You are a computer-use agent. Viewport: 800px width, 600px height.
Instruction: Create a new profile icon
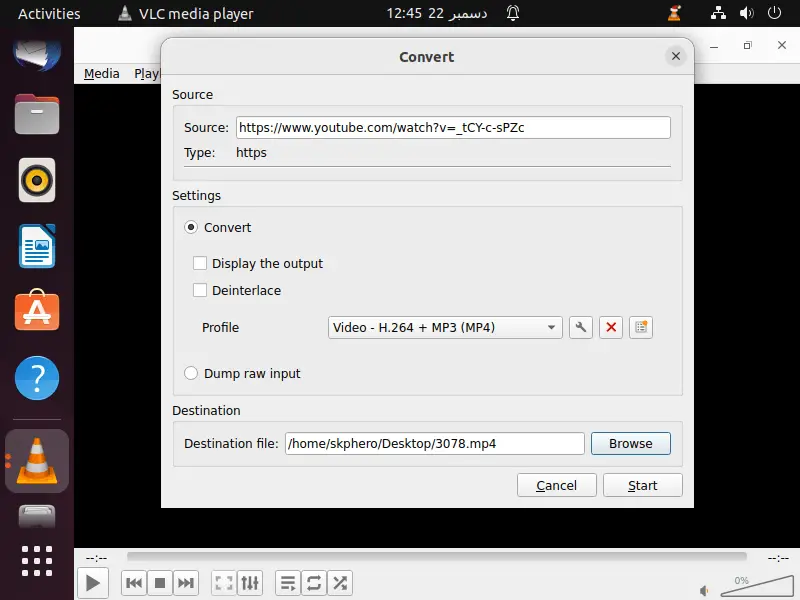click(641, 328)
